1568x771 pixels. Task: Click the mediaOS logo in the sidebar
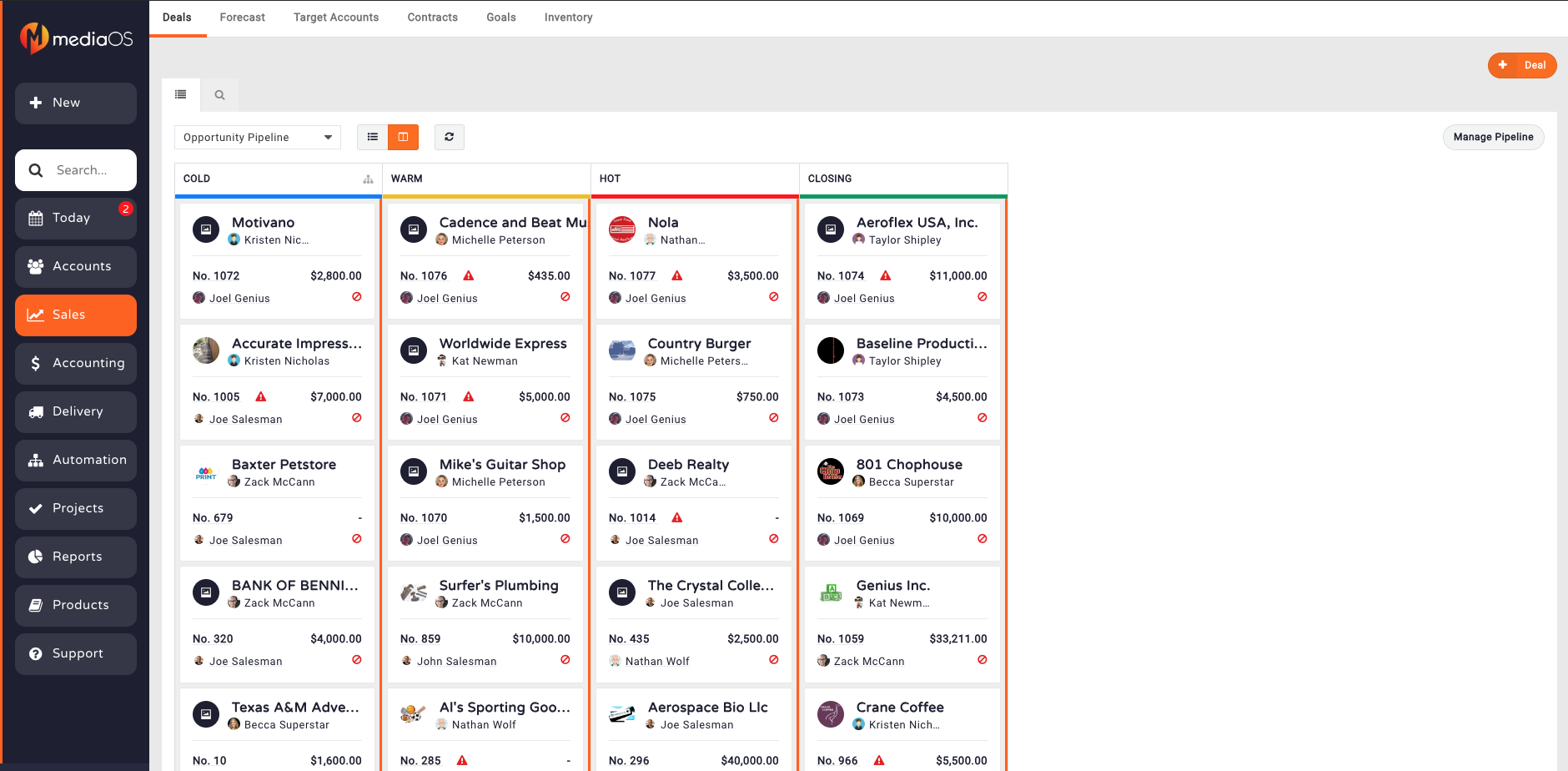[75, 38]
